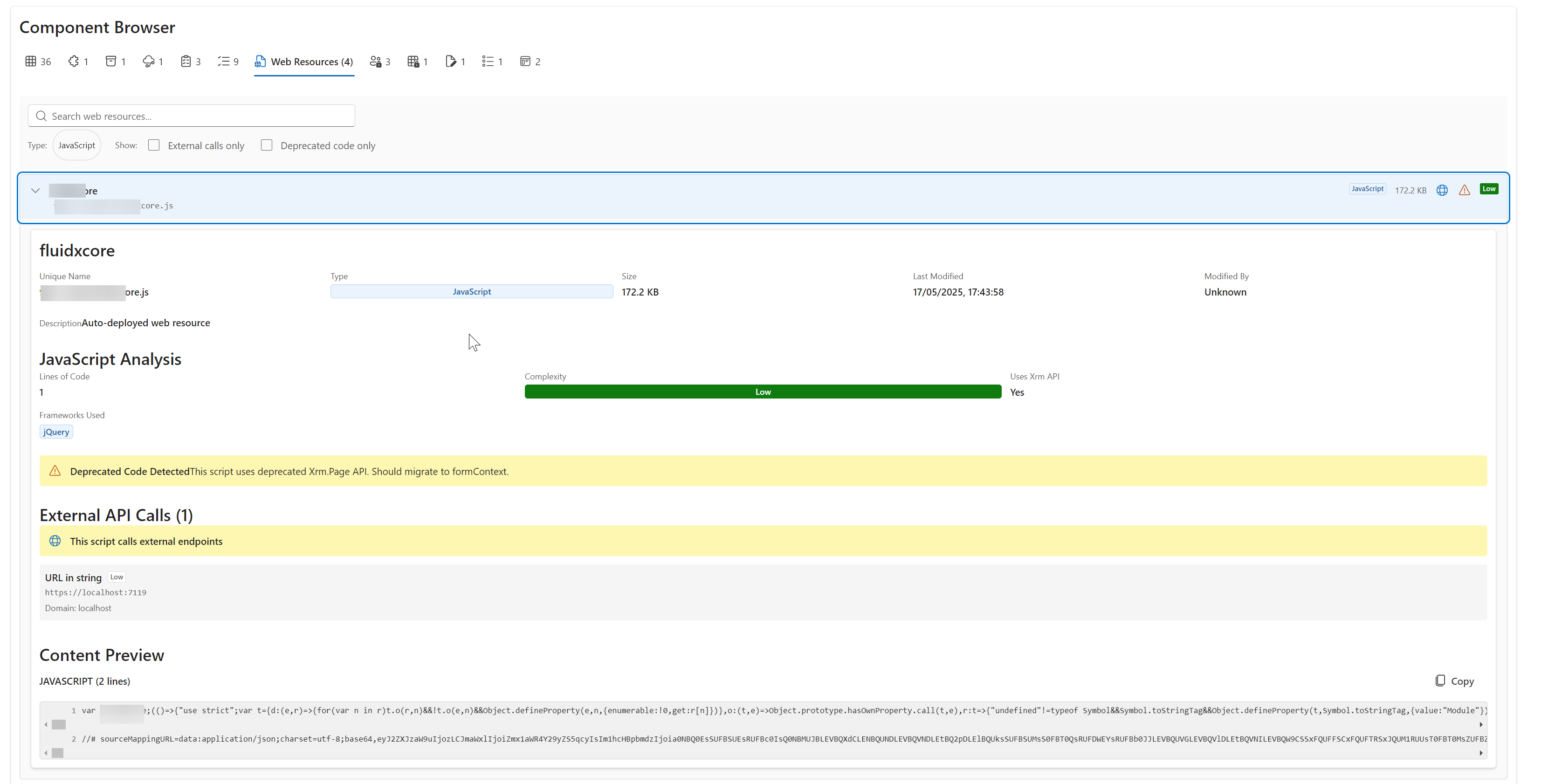This screenshot has height=784, width=1555.
Task: Click the Last Modified date 17/05/2025, 17:43:58
Action: coord(958,292)
